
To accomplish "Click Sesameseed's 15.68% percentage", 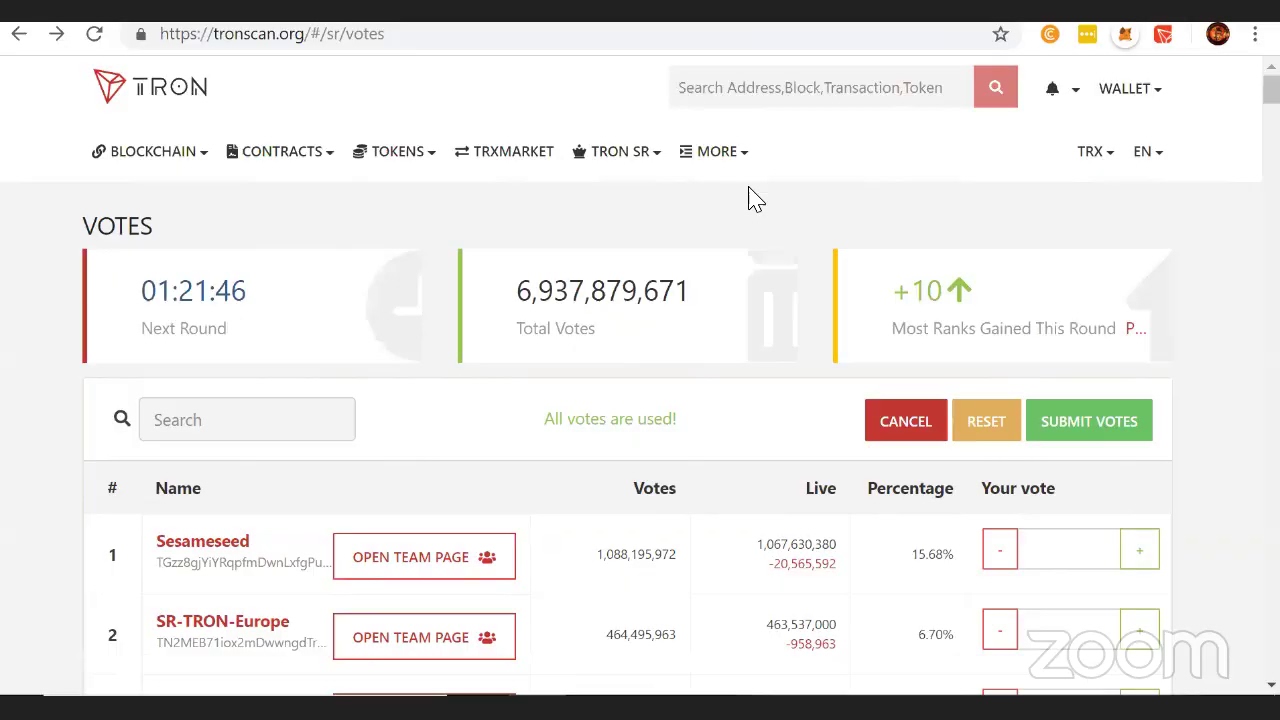I will click(932, 554).
